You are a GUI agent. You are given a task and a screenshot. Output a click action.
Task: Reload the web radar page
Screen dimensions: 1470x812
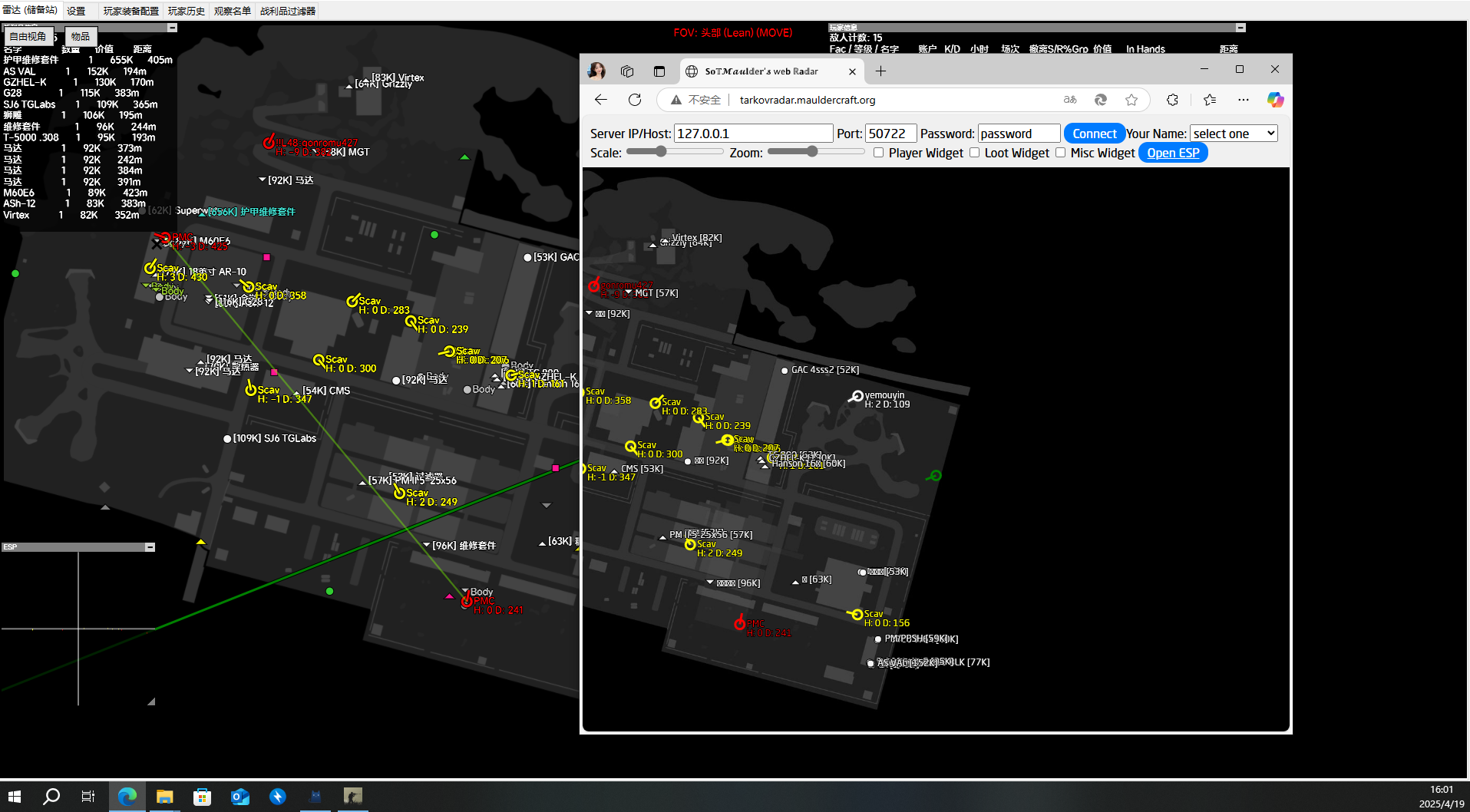tap(635, 100)
